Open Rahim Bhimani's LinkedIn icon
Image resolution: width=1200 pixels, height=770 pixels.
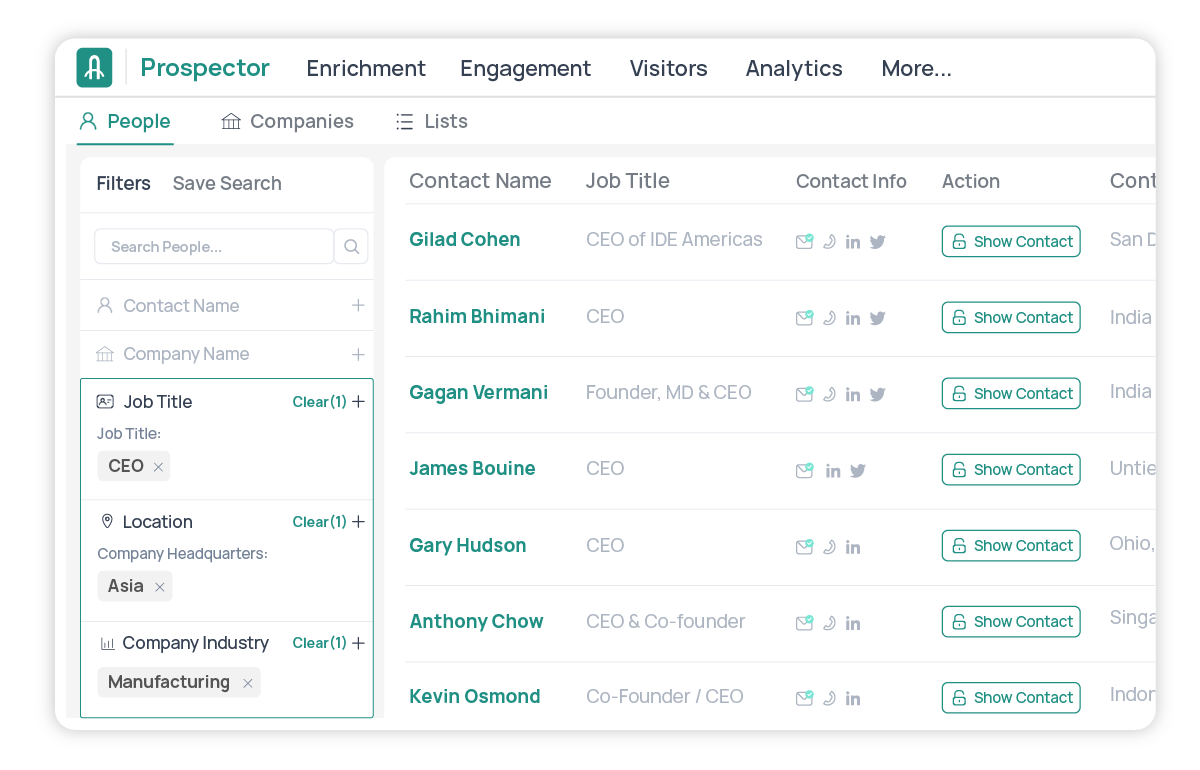(853, 317)
